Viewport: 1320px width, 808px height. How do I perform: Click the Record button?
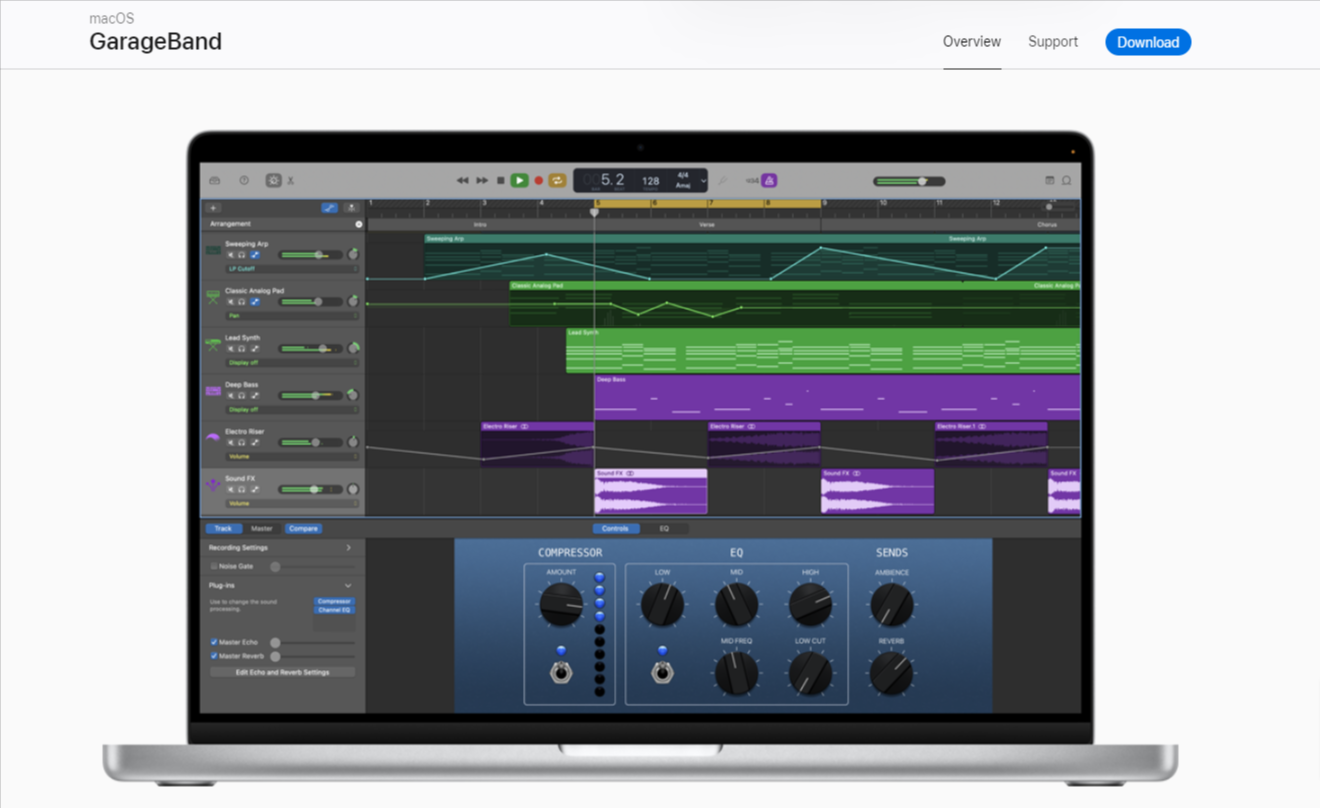point(538,180)
